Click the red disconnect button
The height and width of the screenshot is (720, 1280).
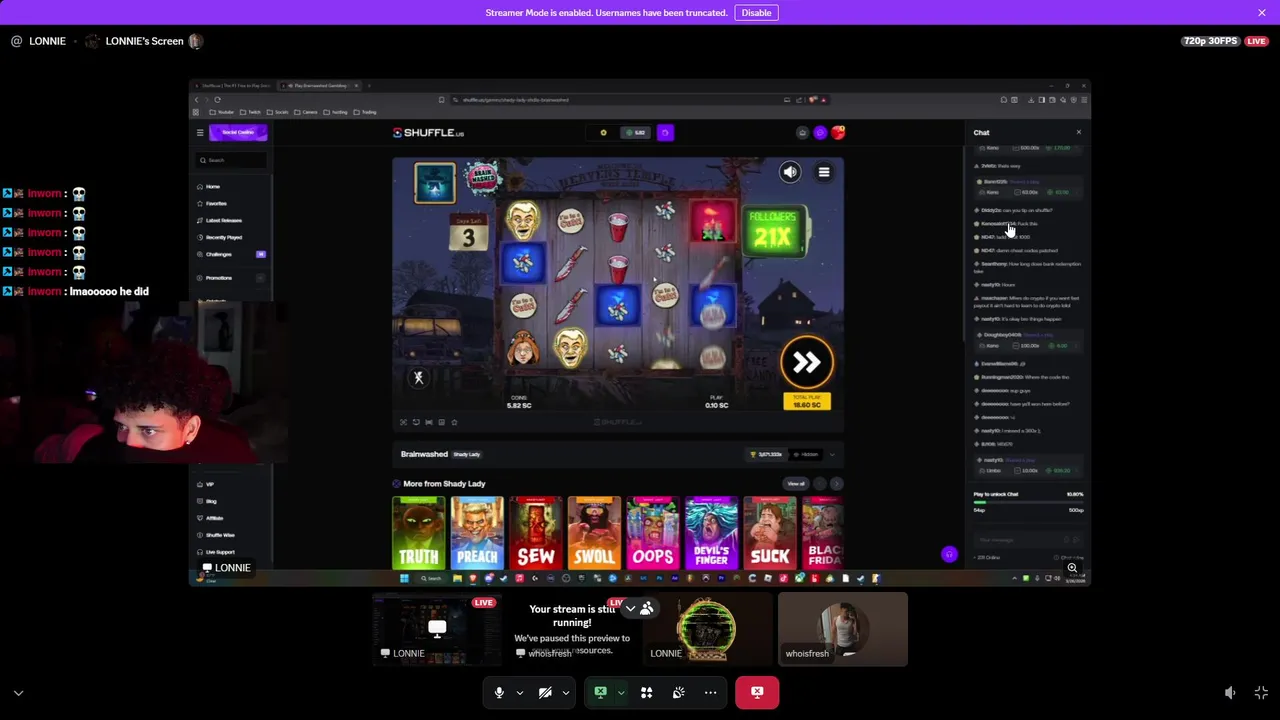pos(757,692)
